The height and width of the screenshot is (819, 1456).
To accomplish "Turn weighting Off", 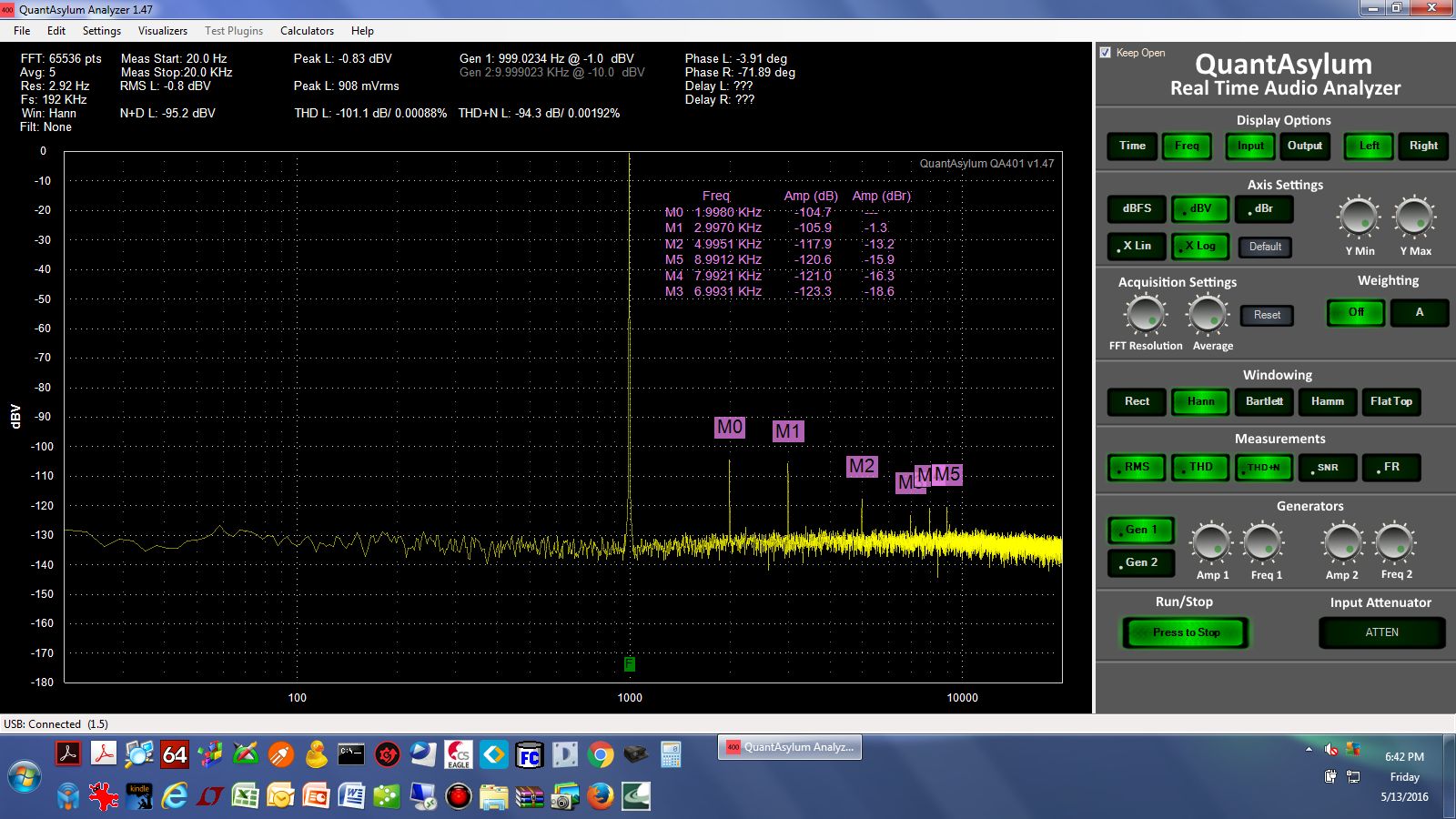I will tap(1356, 313).
